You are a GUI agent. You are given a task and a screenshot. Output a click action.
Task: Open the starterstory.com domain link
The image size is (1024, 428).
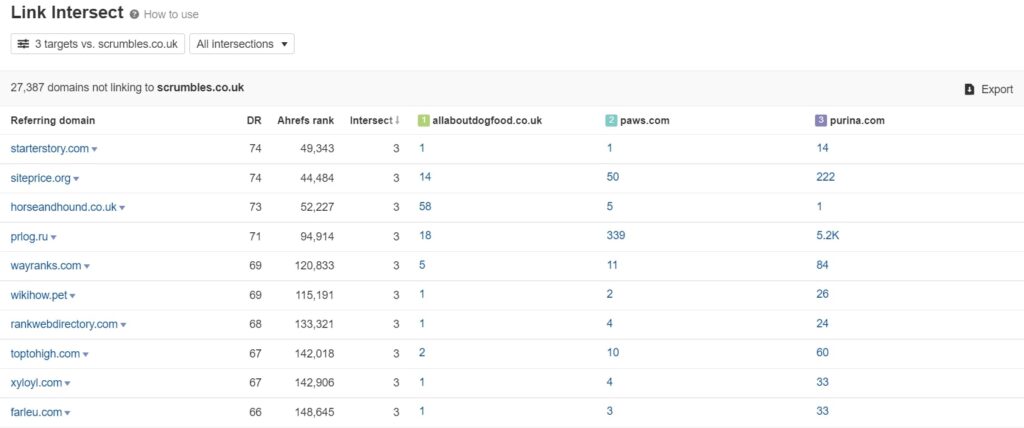coord(50,148)
